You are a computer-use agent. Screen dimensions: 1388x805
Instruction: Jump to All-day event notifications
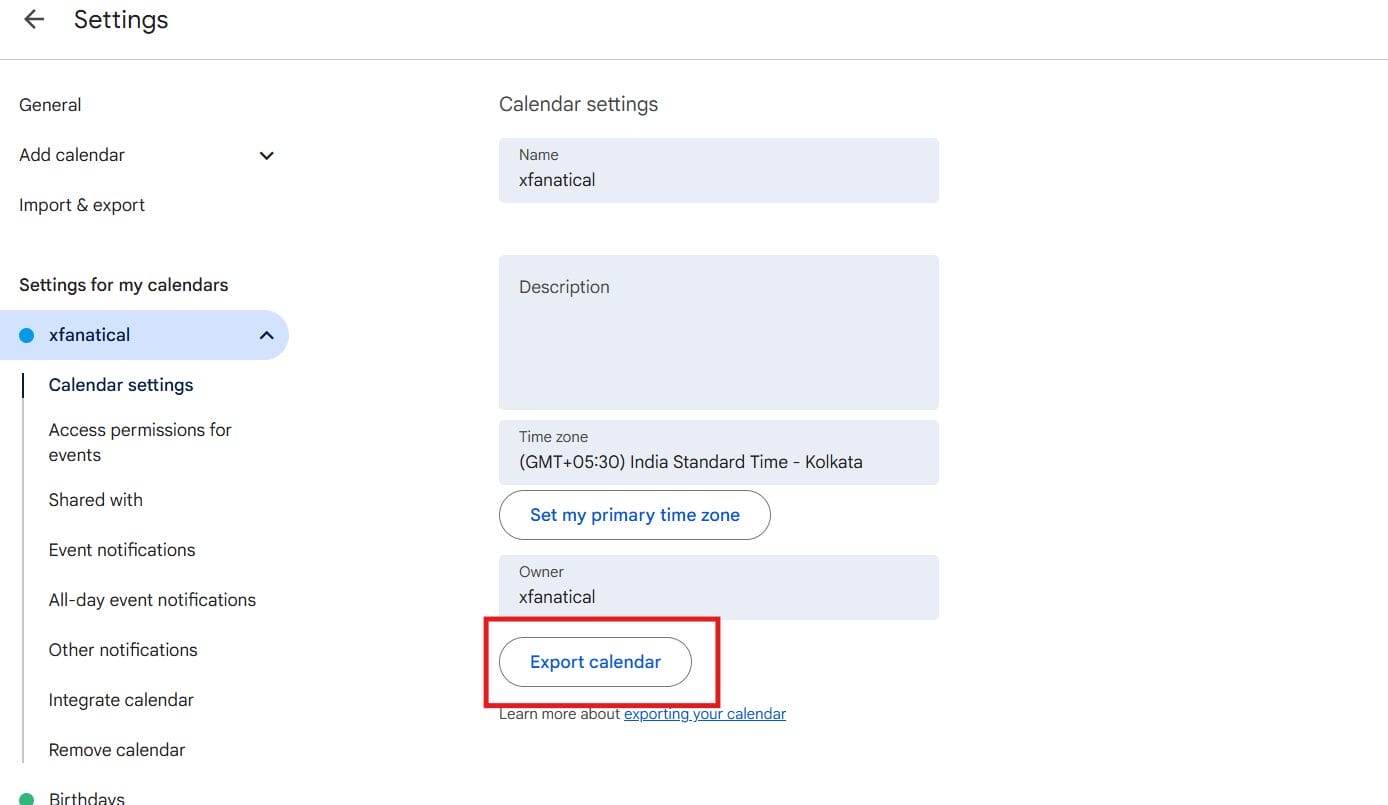point(152,600)
